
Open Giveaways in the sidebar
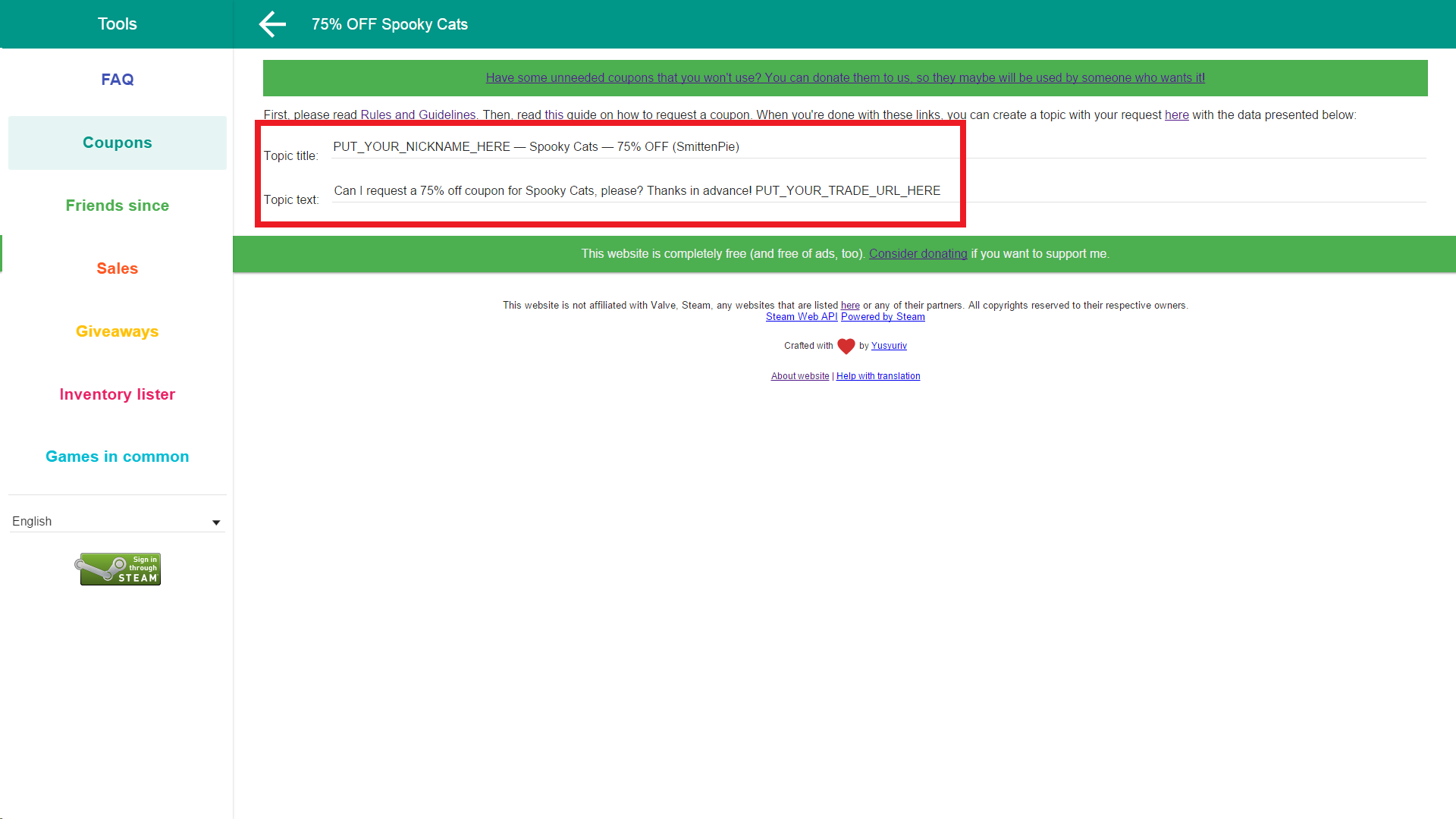click(x=117, y=331)
